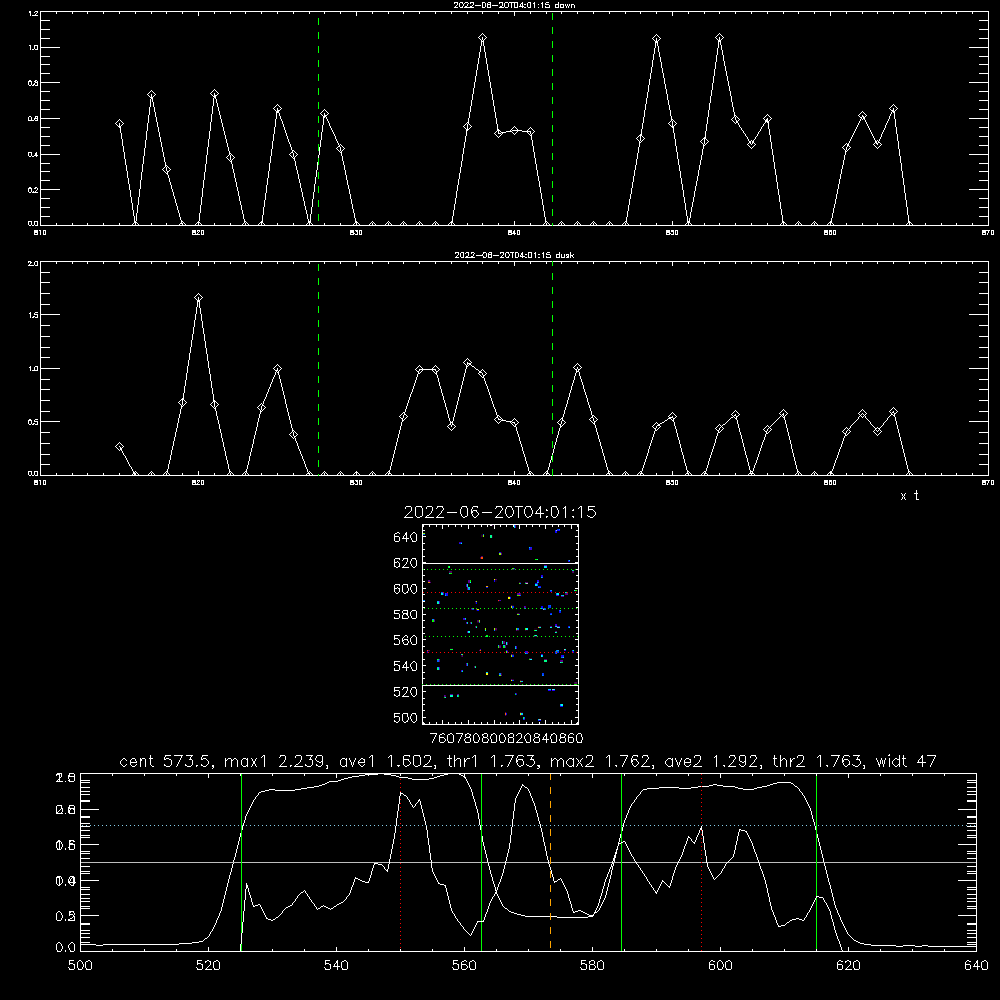Click x-axis label 620 on bottom plot
This screenshot has width=1000, height=1000.
(x=848, y=966)
